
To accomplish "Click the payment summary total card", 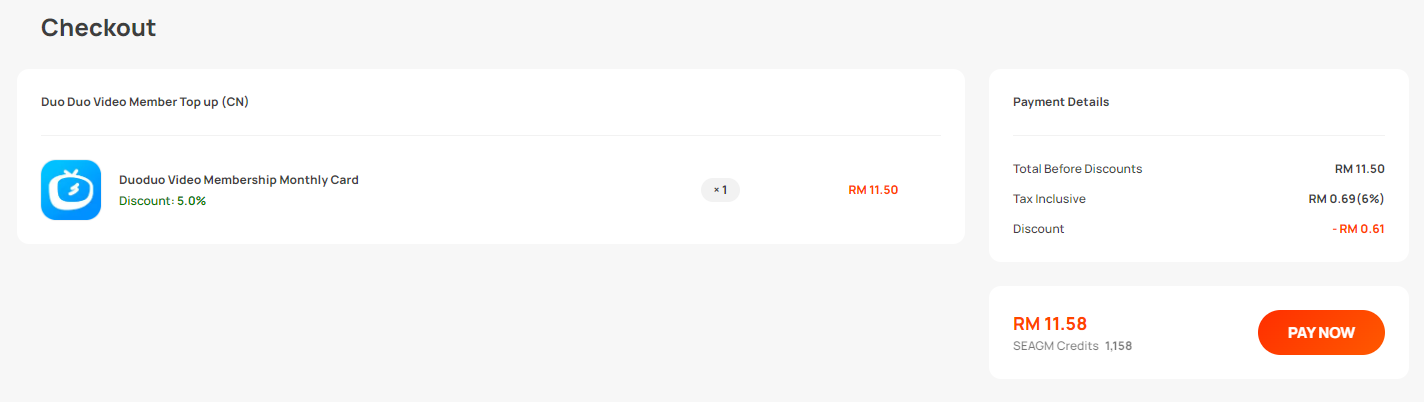I will (x=1199, y=333).
